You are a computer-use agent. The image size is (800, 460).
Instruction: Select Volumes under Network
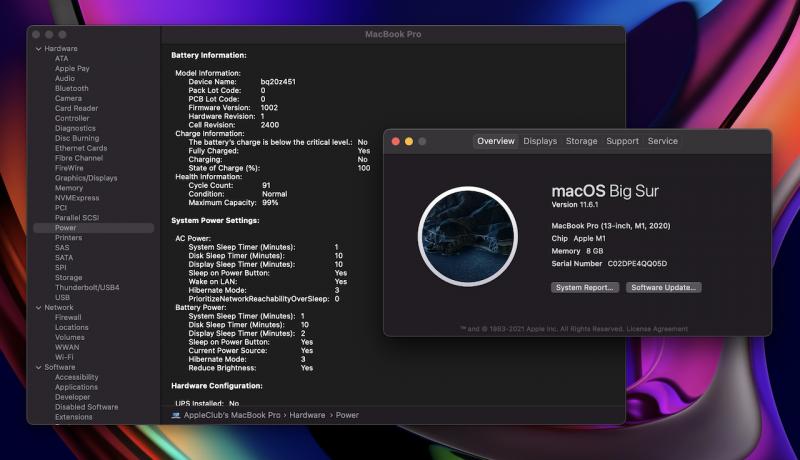click(70, 337)
